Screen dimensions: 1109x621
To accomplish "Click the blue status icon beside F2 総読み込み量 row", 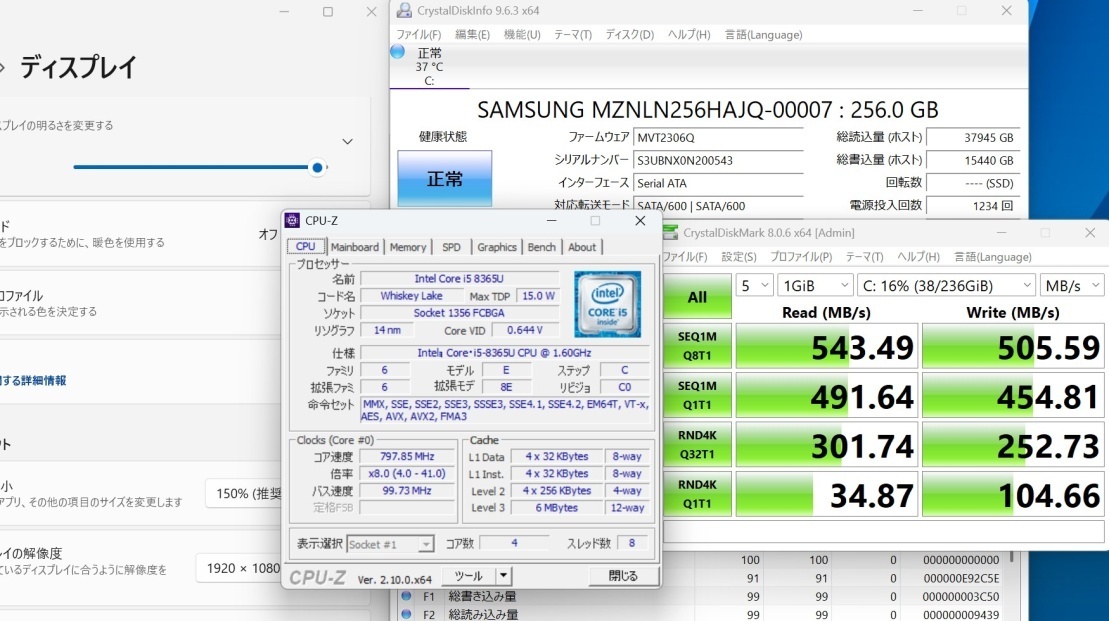I will [406, 614].
